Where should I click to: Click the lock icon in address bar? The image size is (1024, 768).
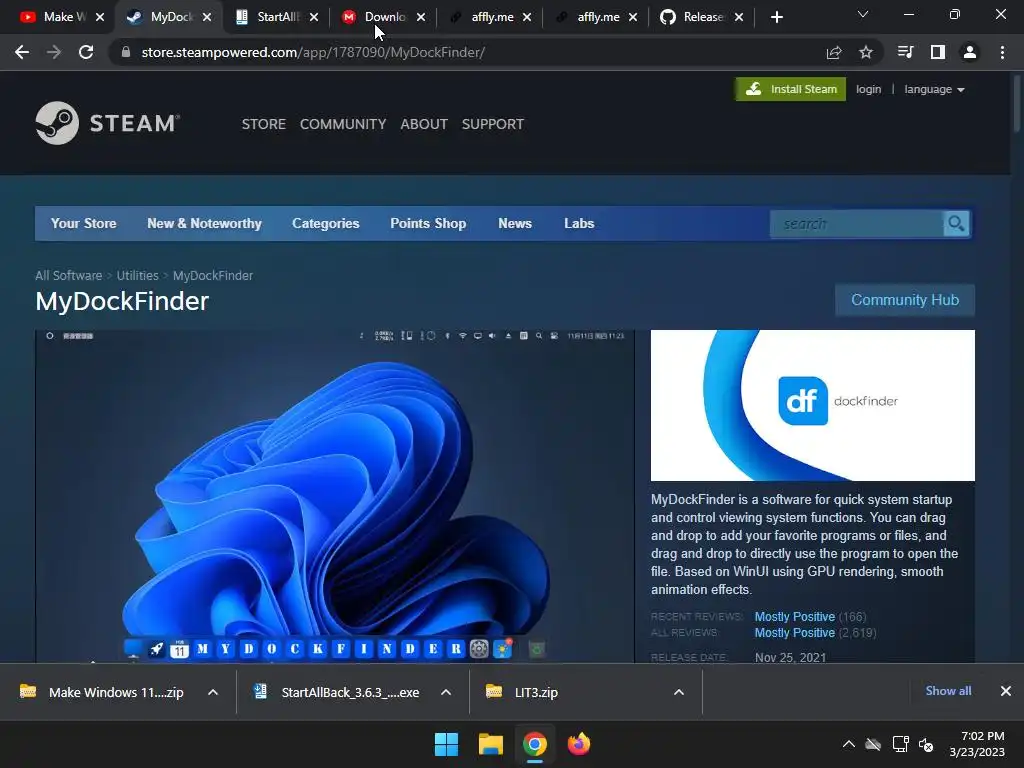point(126,52)
